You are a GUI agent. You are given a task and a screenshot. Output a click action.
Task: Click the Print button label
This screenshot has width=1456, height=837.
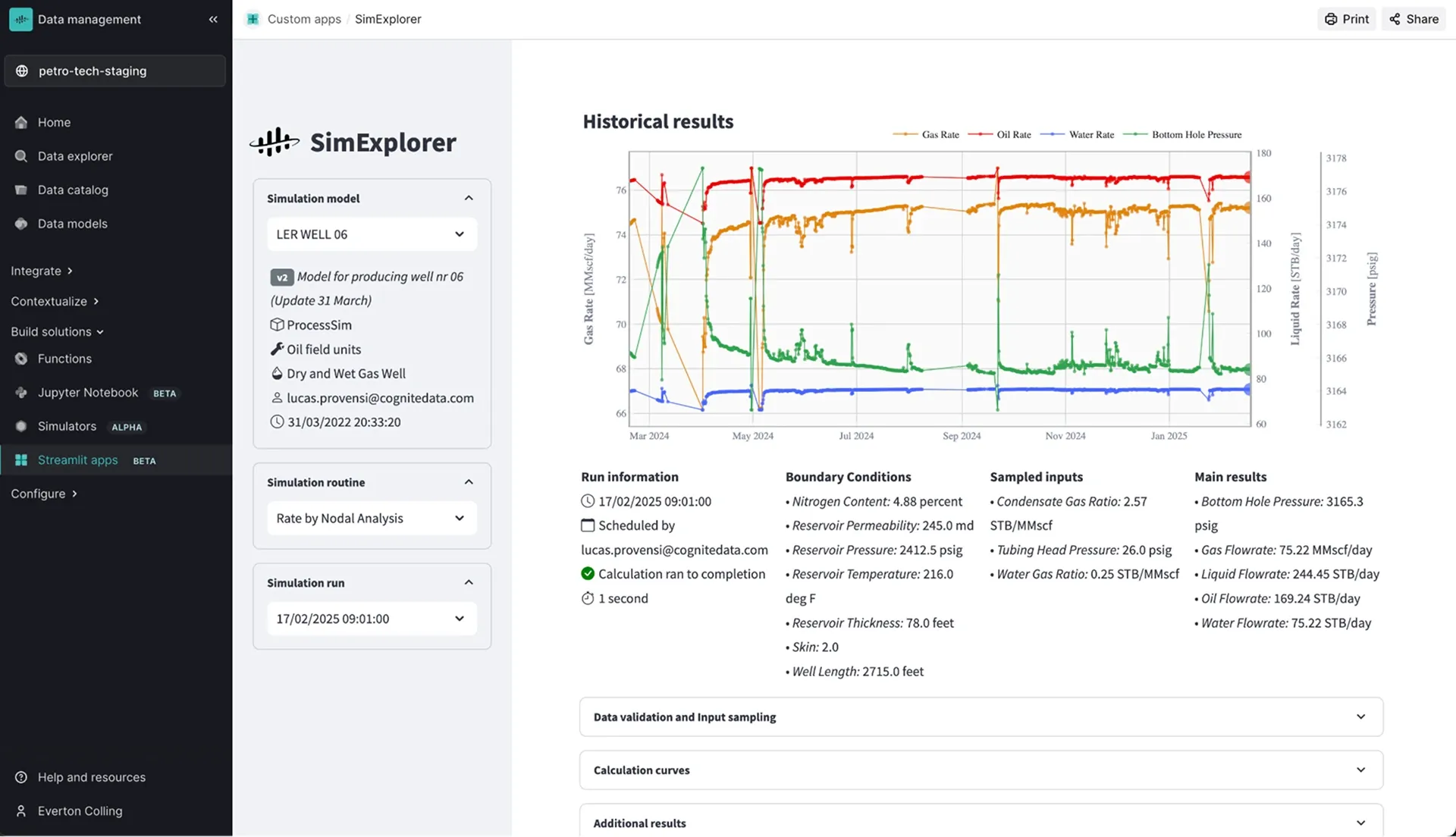click(x=1355, y=19)
